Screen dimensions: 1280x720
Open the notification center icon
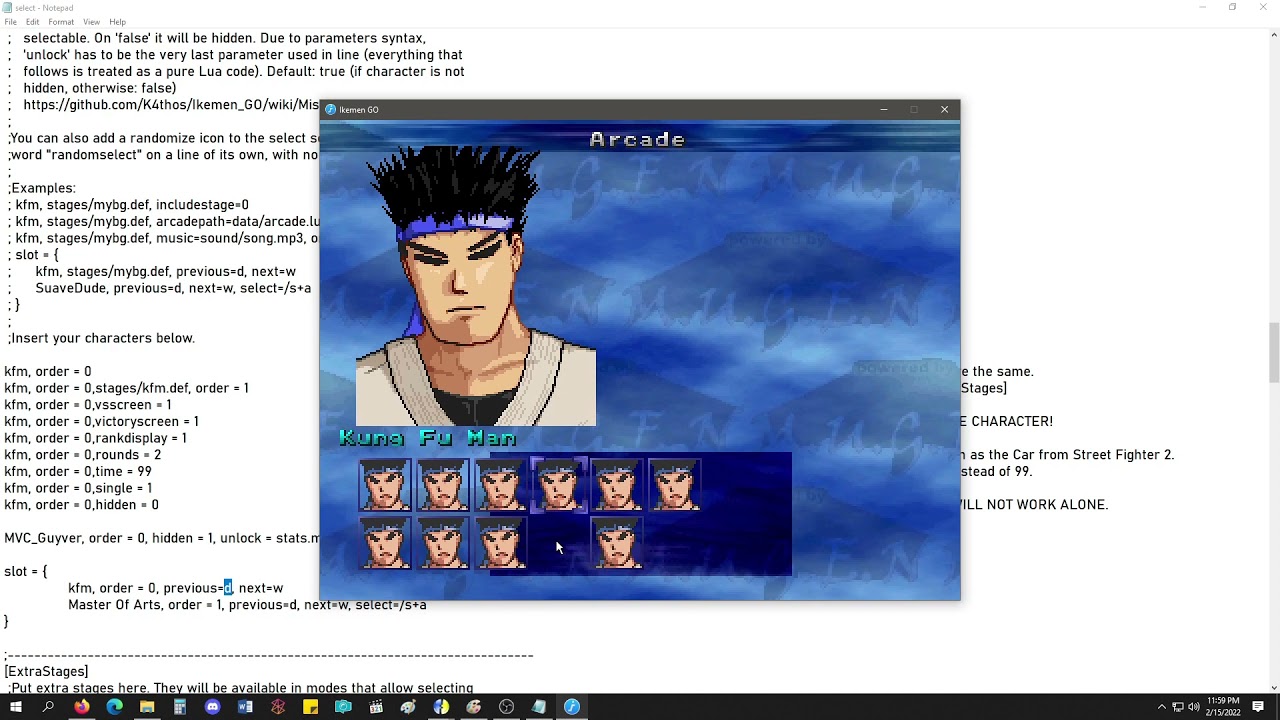click(1258, 707)
